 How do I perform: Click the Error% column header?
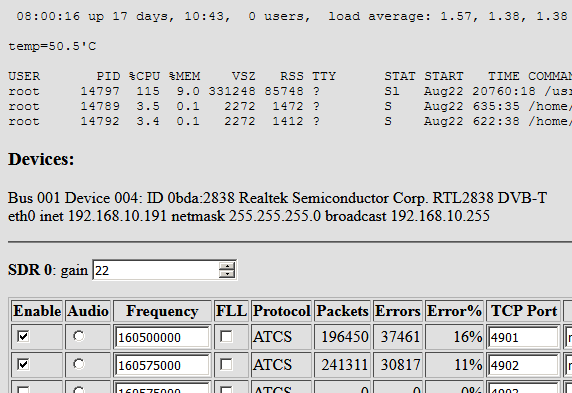click(x=454, y=311)
